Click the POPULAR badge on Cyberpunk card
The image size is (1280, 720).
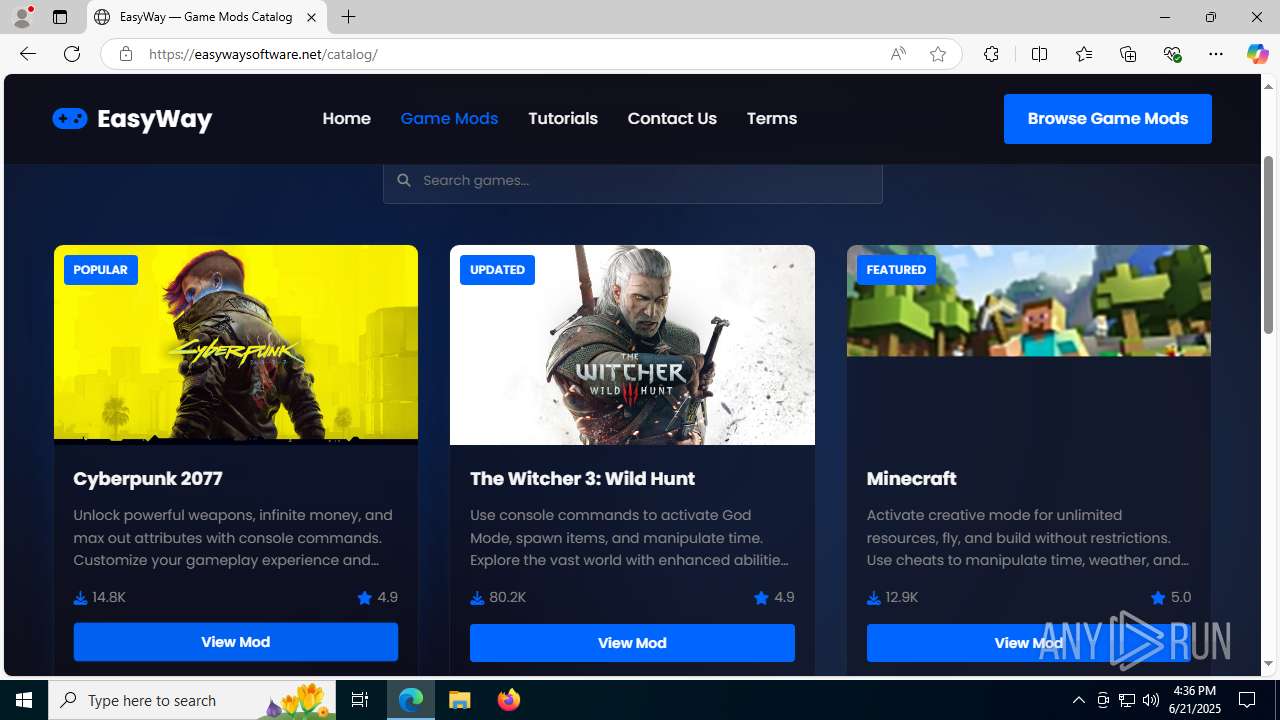point(101,270)
